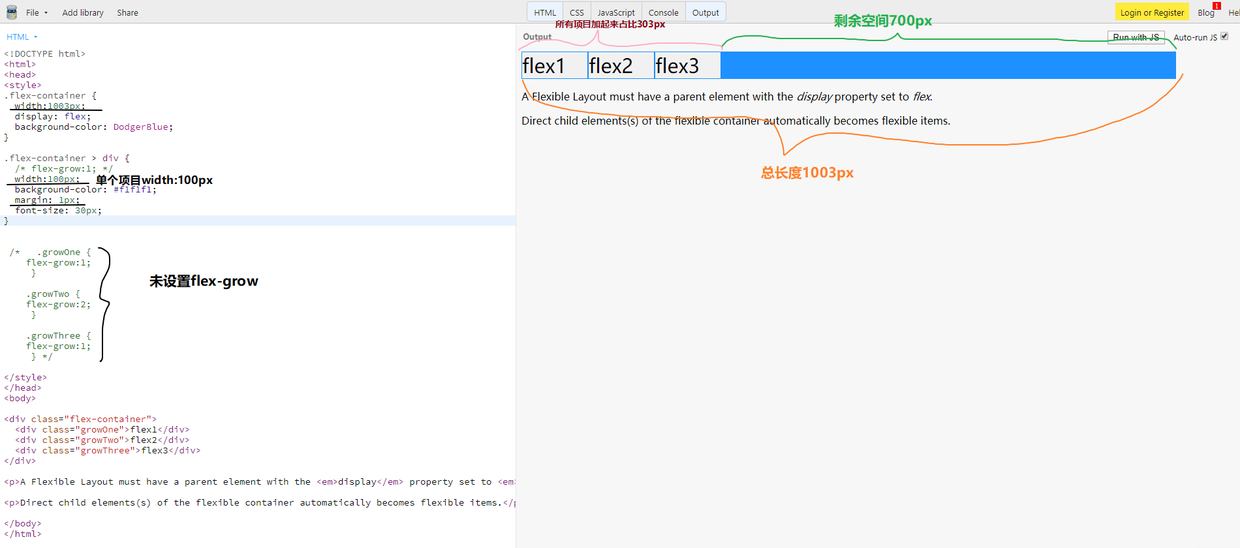Toggle the Console panel tab
This screenshot has height=548, width=1240.
(x=664, y=12)
